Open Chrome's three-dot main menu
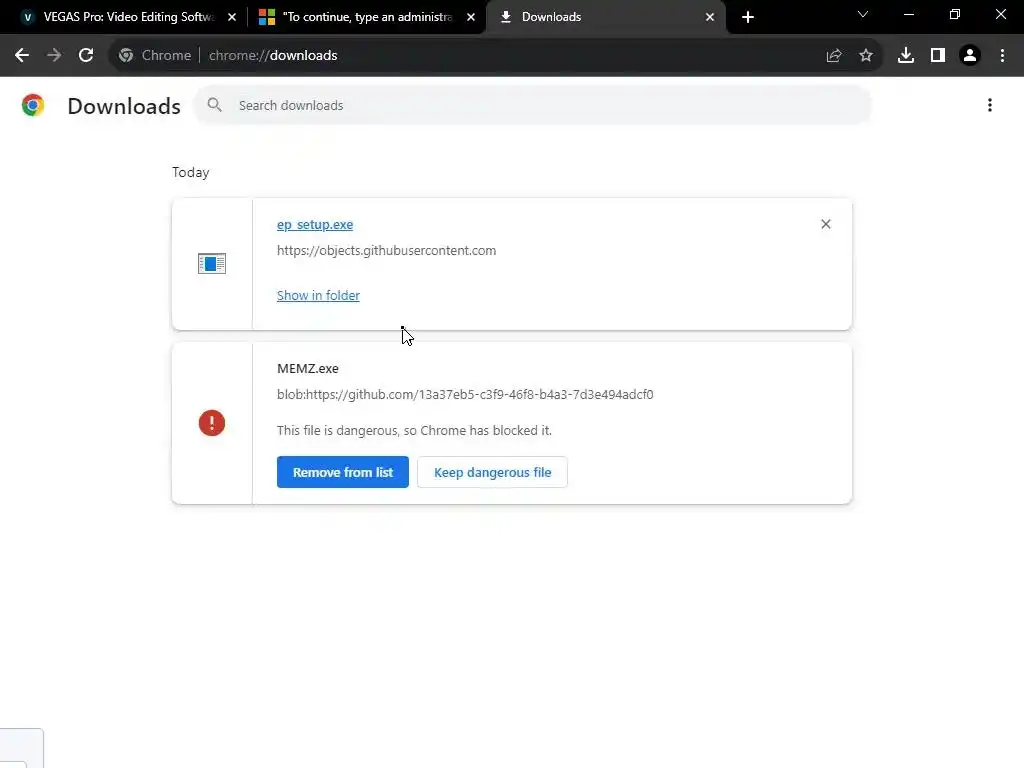Image resolution: width=1024 pixels, height=768 pixels. [1002, 56]
